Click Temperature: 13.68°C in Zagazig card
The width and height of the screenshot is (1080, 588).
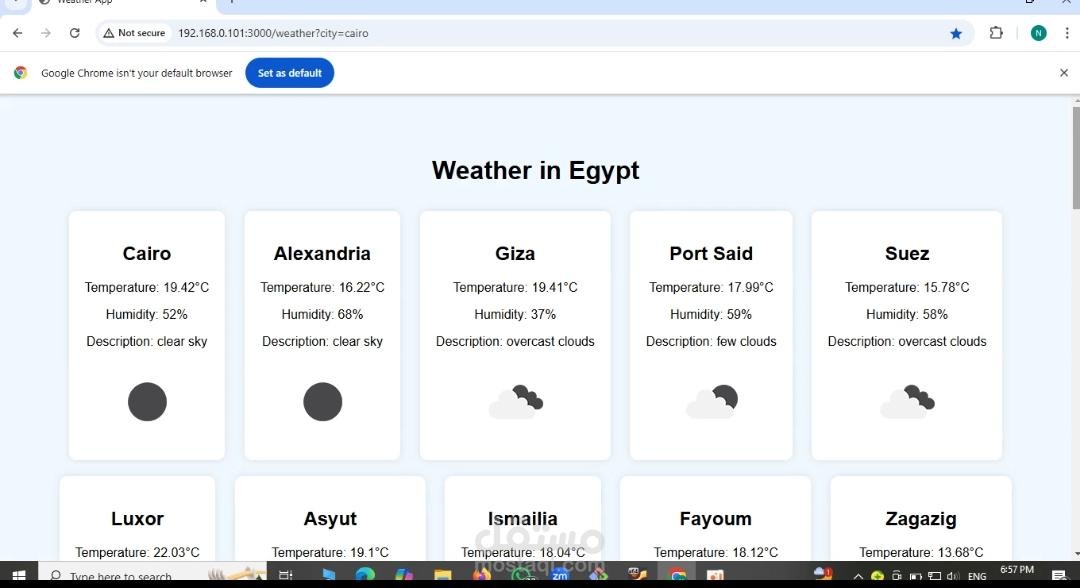(x=921, y=552)
